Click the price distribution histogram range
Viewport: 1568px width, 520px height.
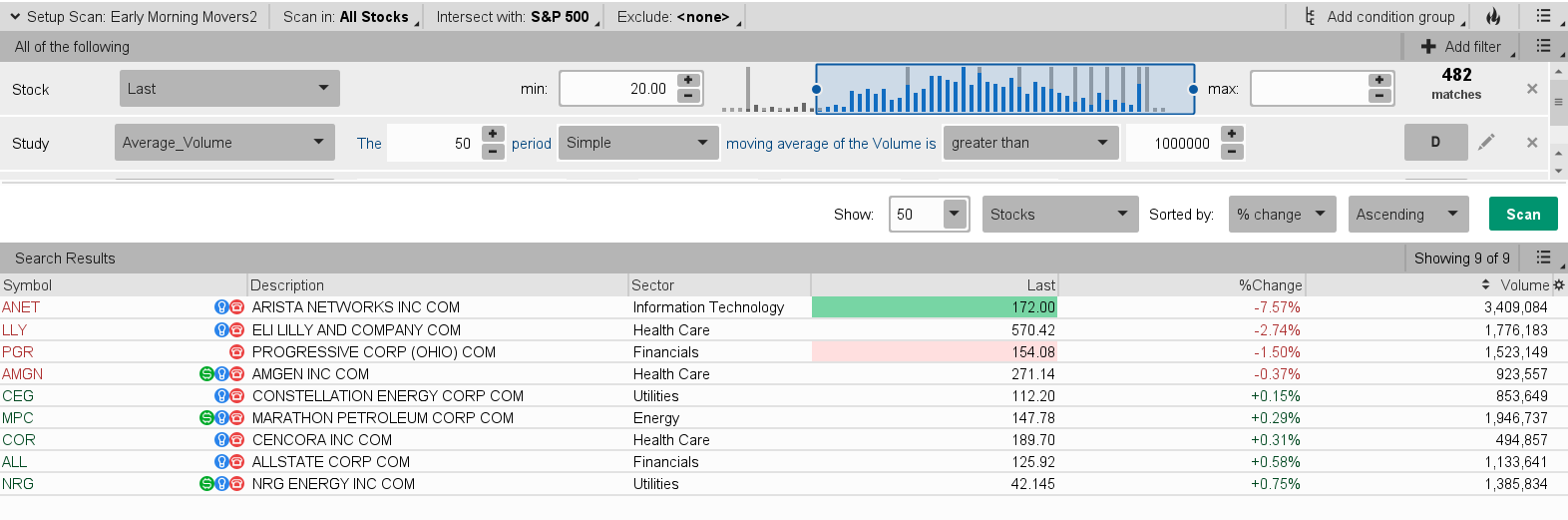[1005, 89]
